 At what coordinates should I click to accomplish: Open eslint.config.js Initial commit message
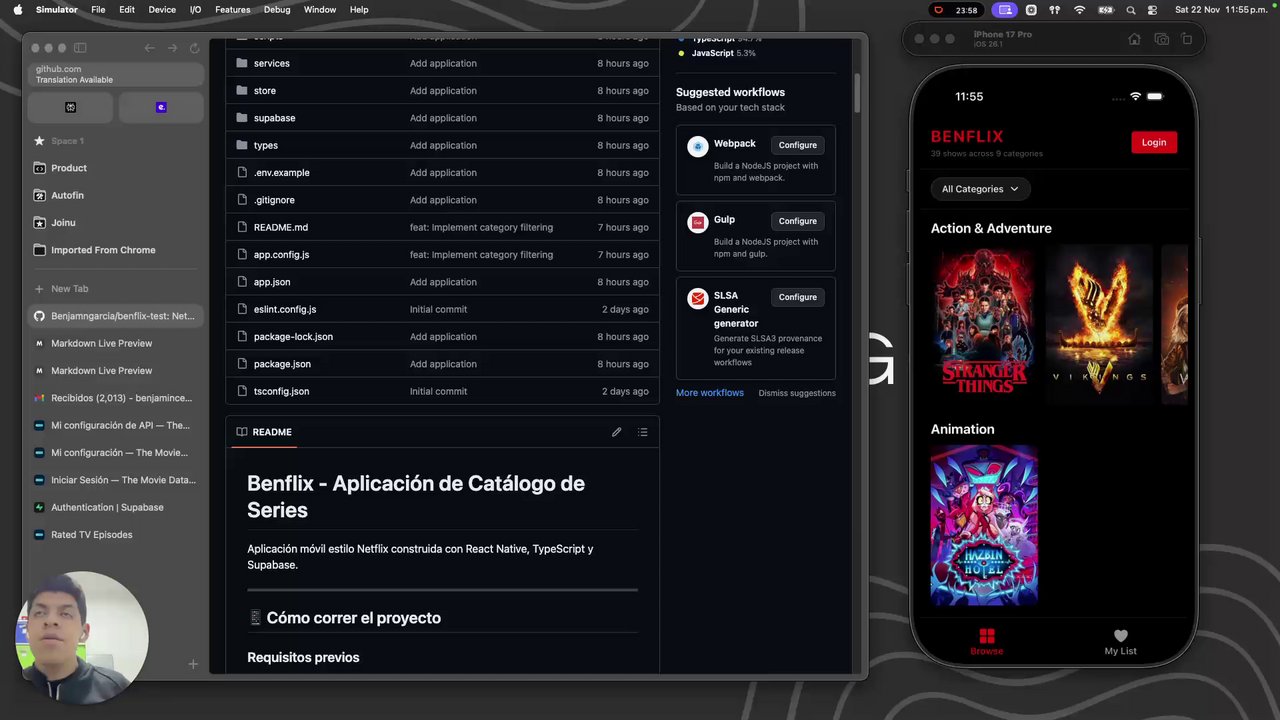click(x=438, y=309)
